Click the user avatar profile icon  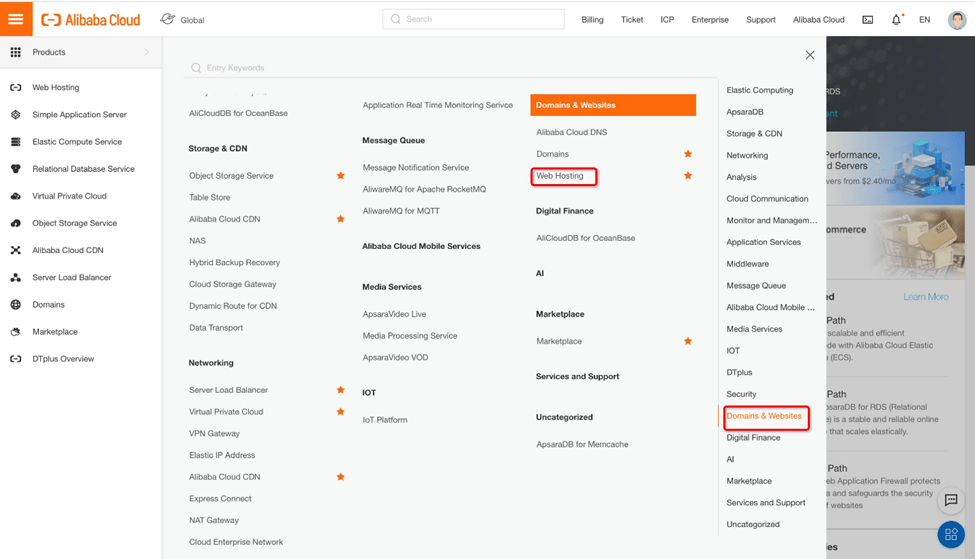[956, 20]
